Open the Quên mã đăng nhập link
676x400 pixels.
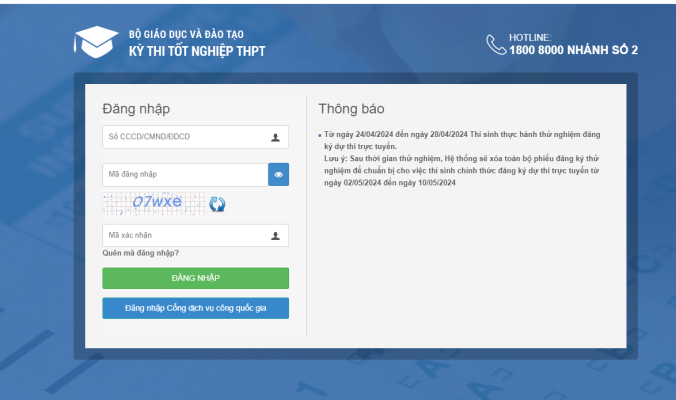[x=141, y=253]
